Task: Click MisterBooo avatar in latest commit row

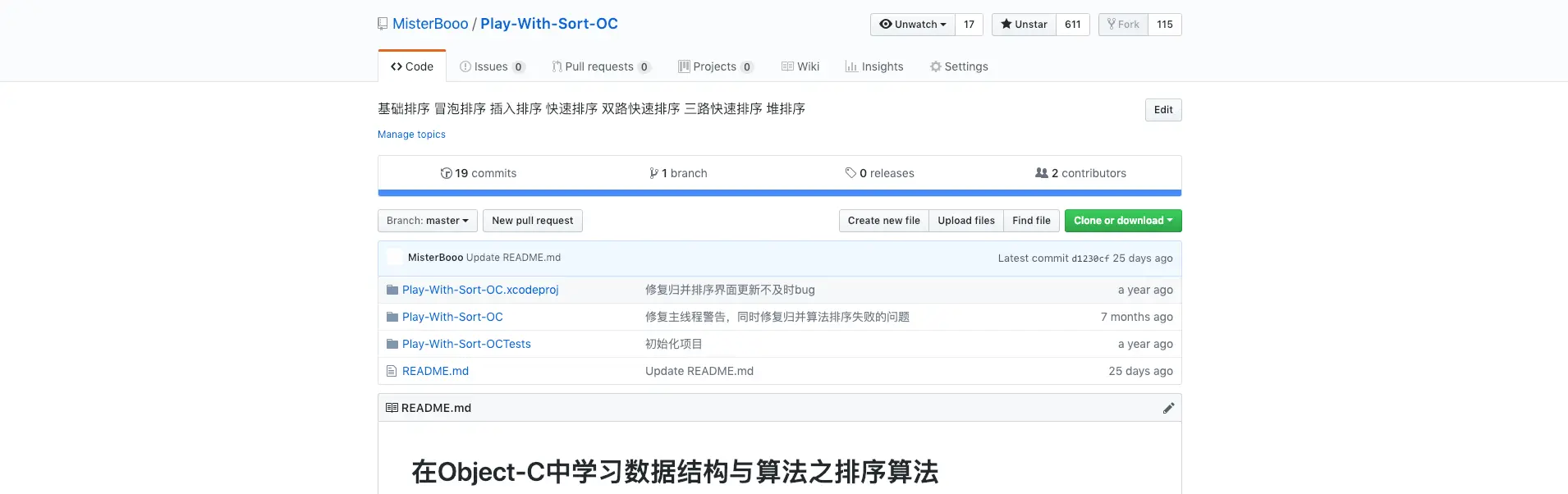Action: pos(395,258)
